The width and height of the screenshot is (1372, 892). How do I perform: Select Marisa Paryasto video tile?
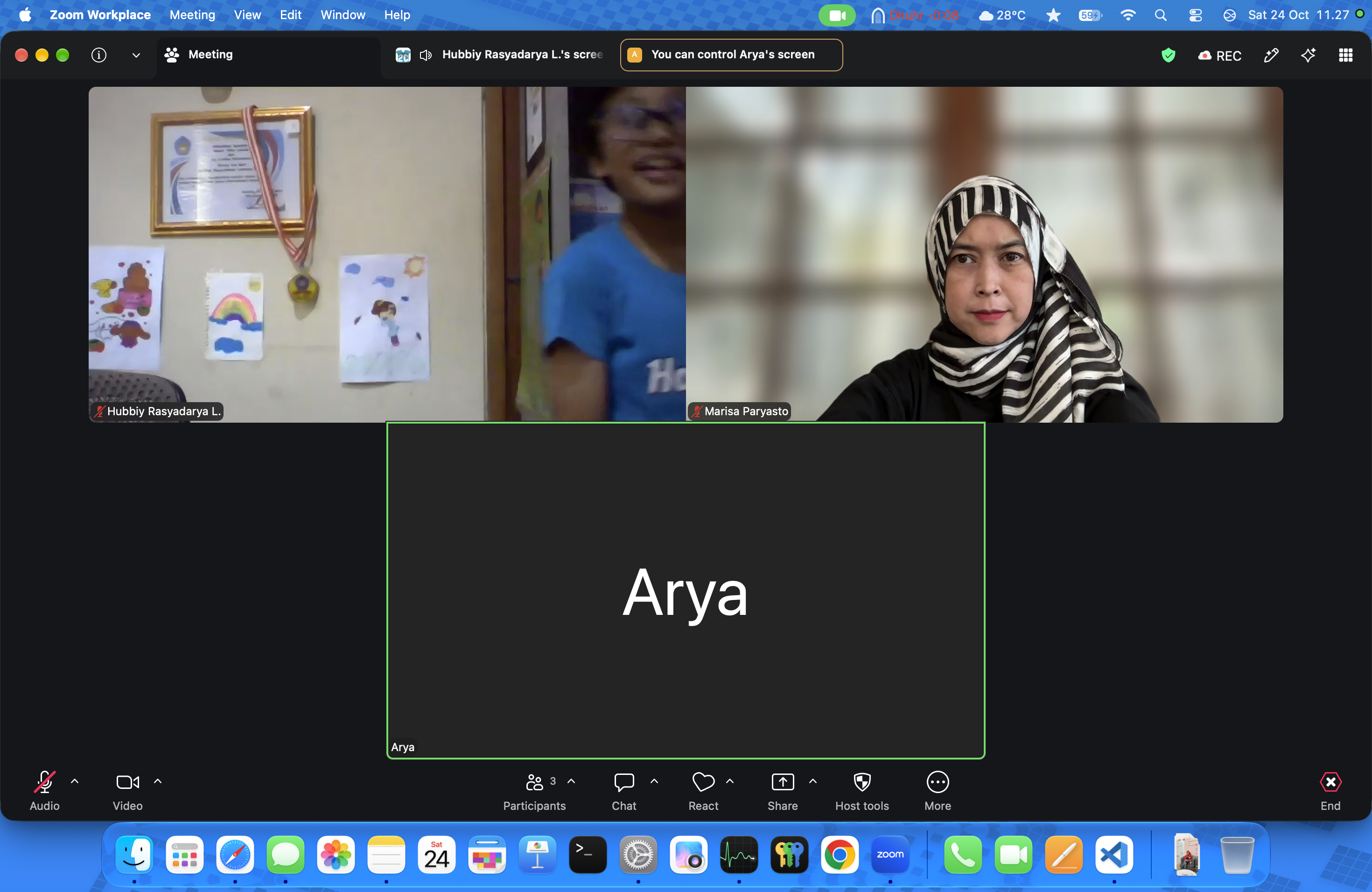click(x=984, y=255)
